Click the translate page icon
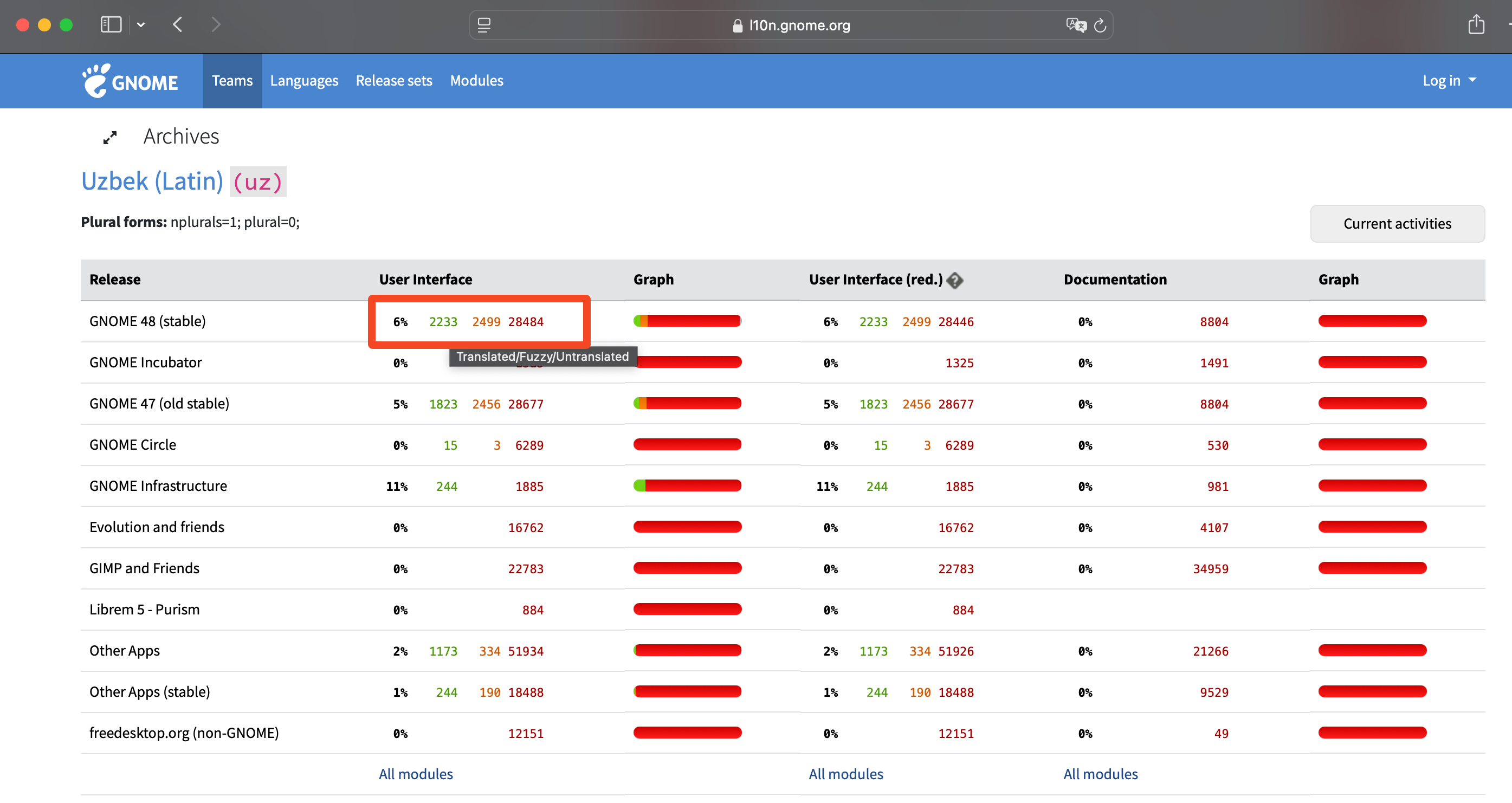The height and width of the screenshot is (803, 1512). (x=1075, y=25)
